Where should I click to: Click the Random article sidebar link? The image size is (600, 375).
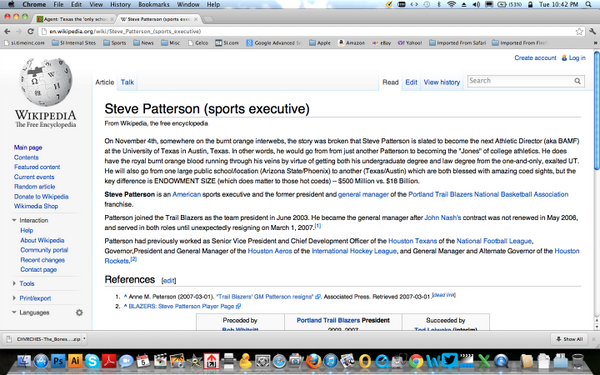34,187
